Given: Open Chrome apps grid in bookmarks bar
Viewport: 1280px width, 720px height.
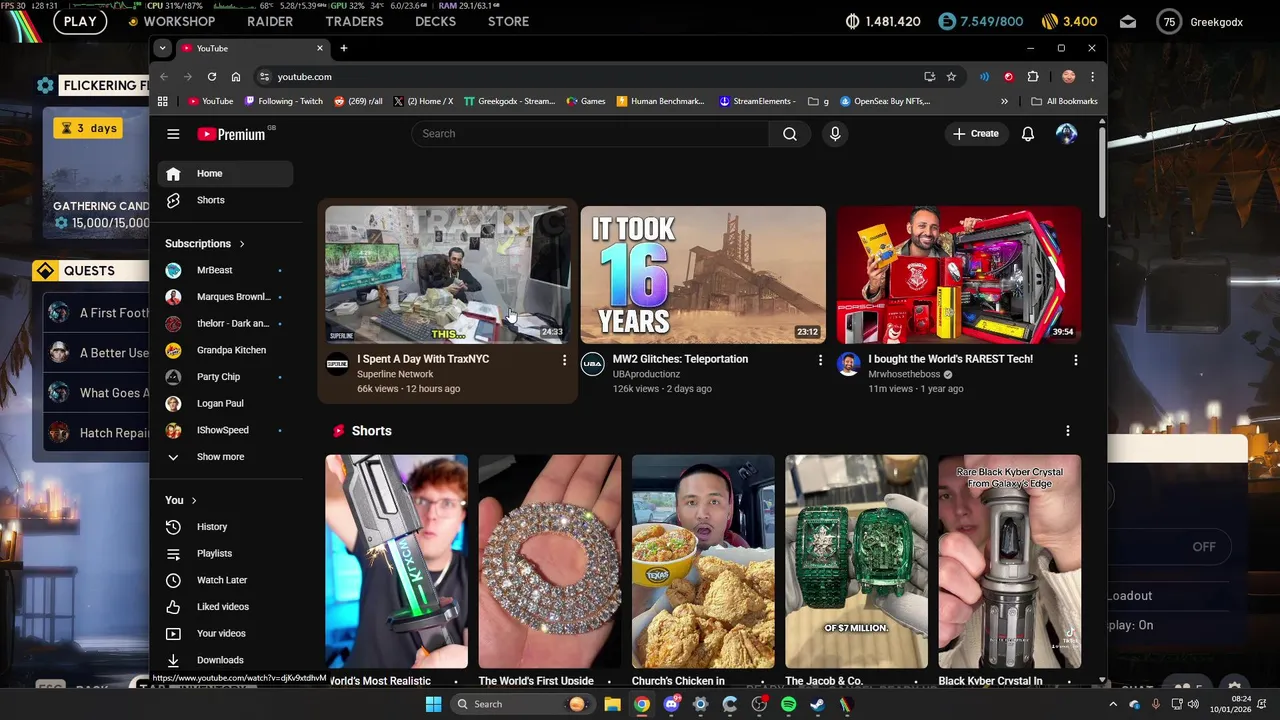Looking at the screenshot, I should click(x=163, y=101).
